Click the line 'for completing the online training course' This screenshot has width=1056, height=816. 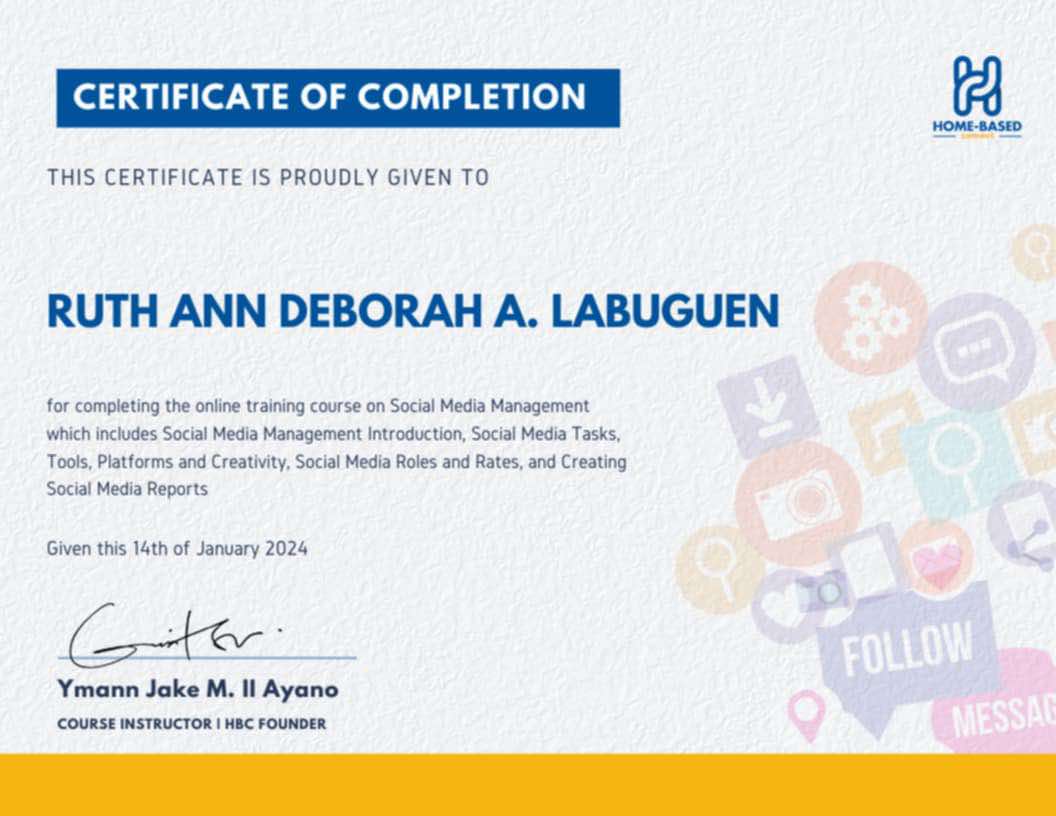318,406
